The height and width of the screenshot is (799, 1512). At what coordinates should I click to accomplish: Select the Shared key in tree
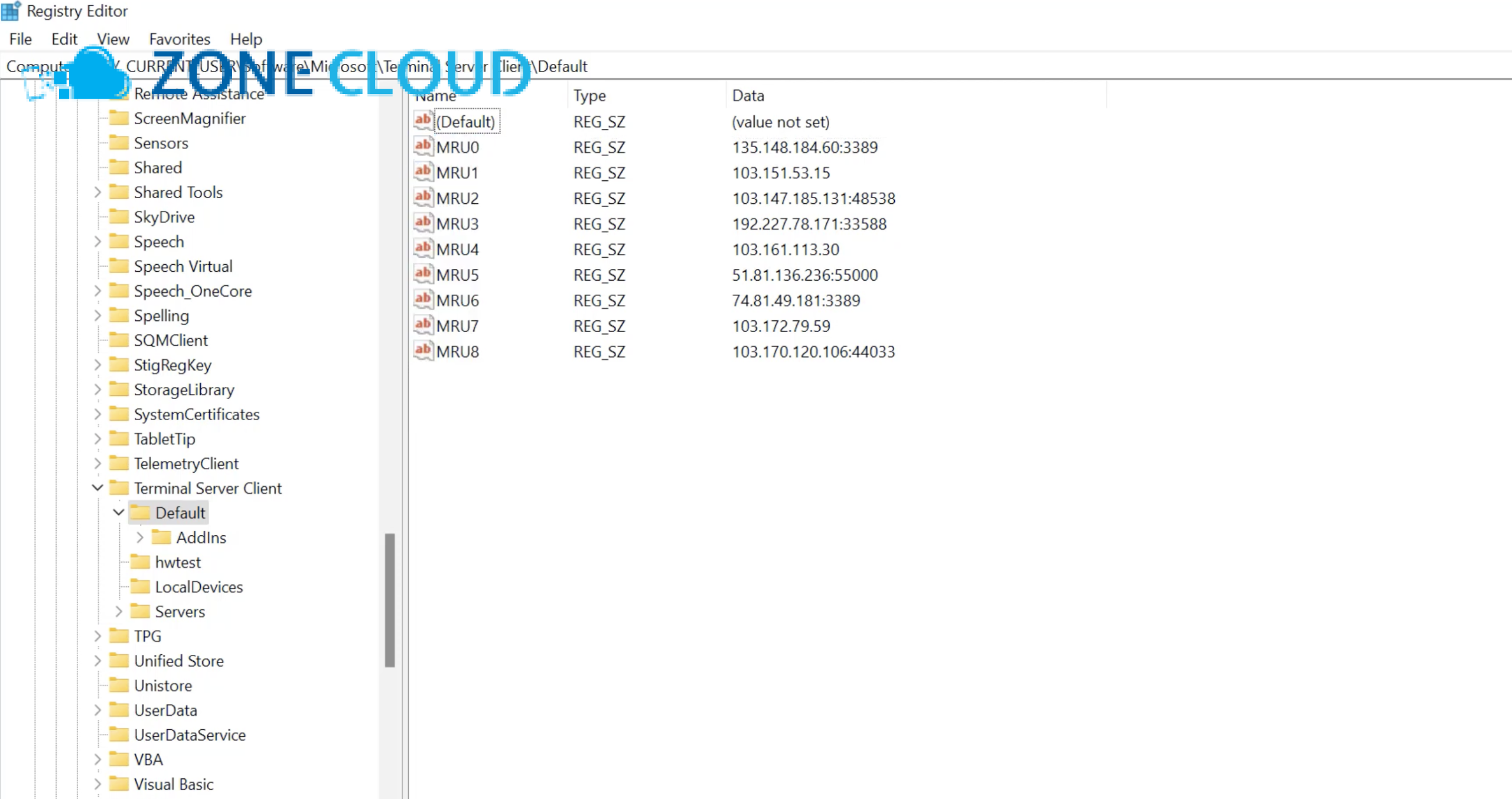point(158,168)
